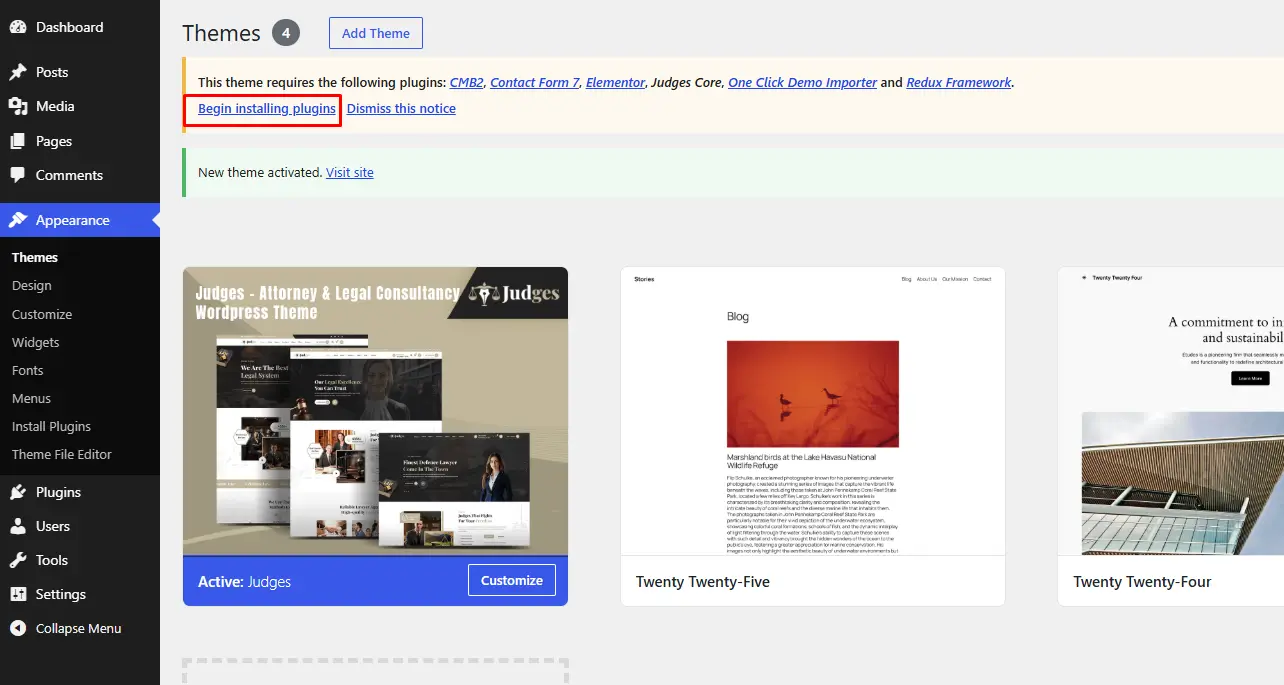The image size is (1284, 685).
Task: Click the theme count badge 4
Action: click(286, 33)
